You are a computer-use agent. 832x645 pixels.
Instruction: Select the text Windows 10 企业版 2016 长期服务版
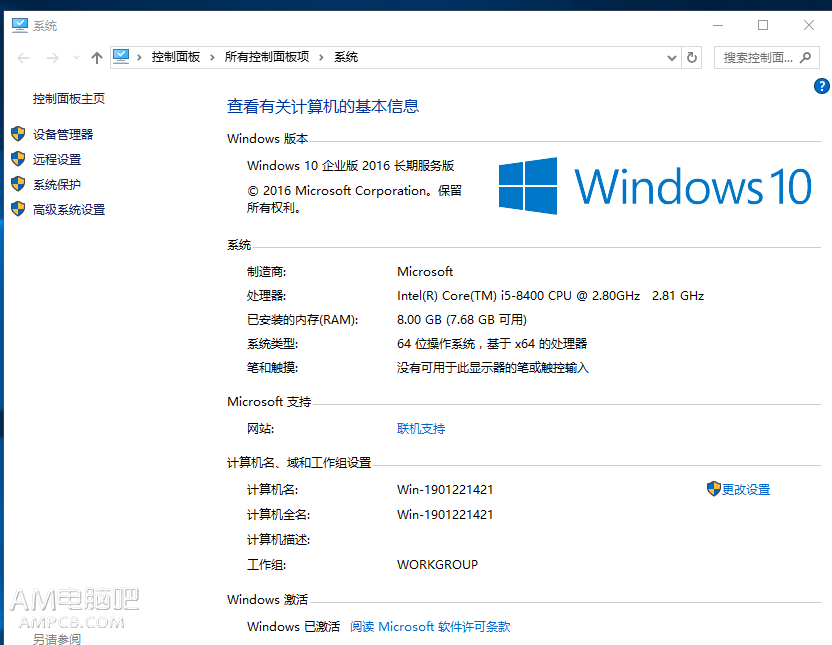pos(351,165)
